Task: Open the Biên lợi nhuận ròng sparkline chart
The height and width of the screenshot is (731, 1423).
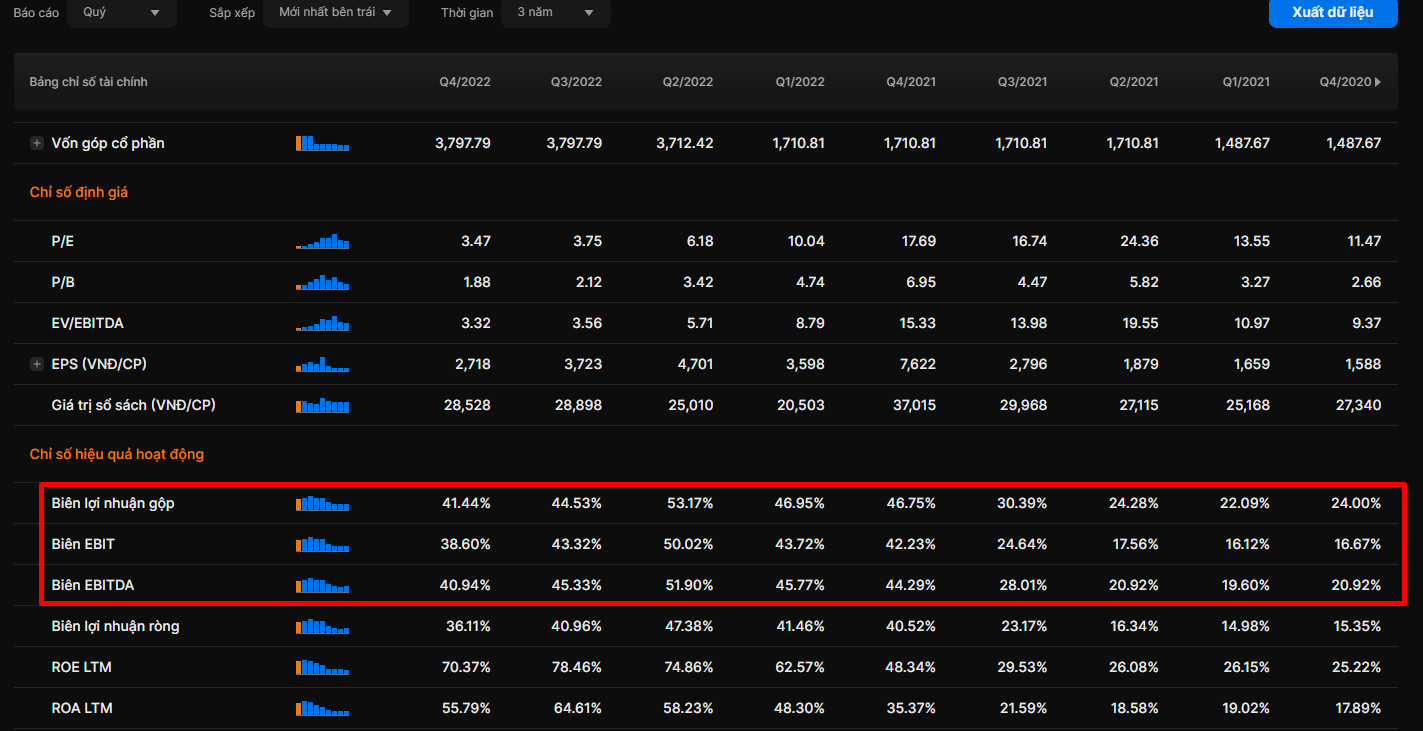Action: (322, 626)
